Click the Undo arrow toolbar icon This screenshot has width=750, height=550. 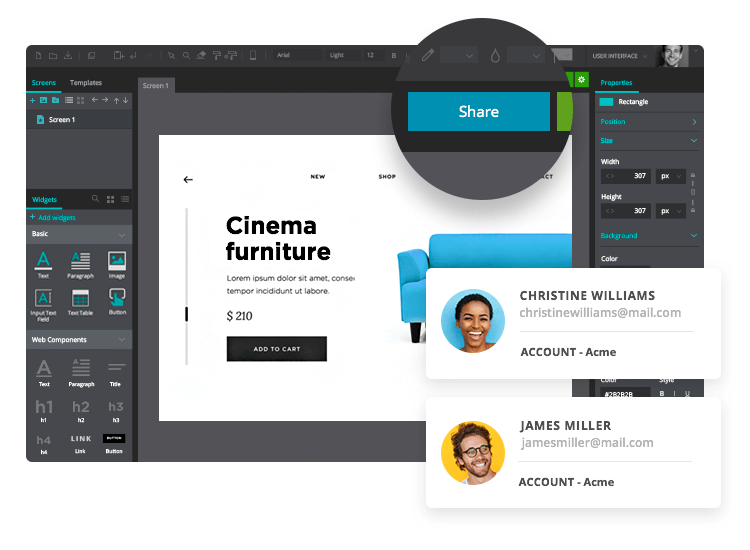pos(133,55)
